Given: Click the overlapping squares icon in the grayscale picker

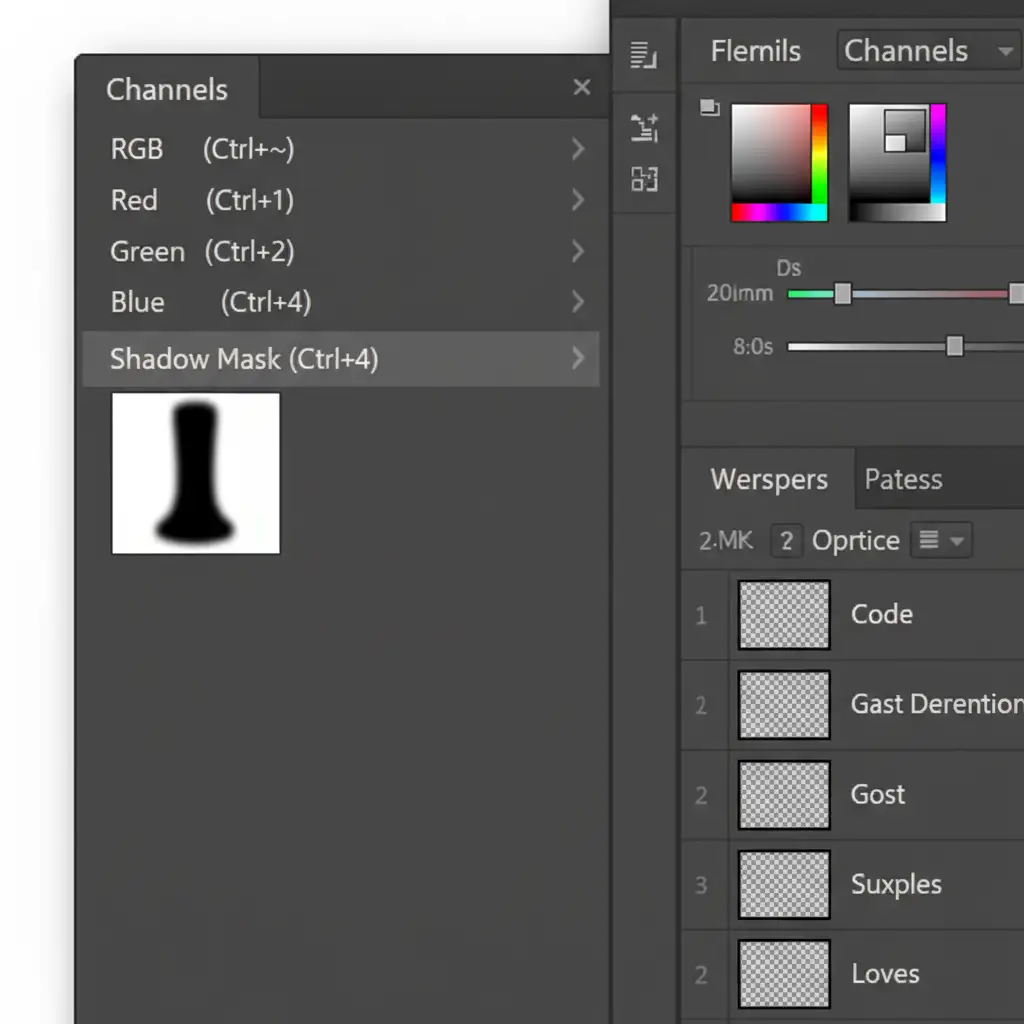Looking at the screenshot, I should (x=905, y=130).
